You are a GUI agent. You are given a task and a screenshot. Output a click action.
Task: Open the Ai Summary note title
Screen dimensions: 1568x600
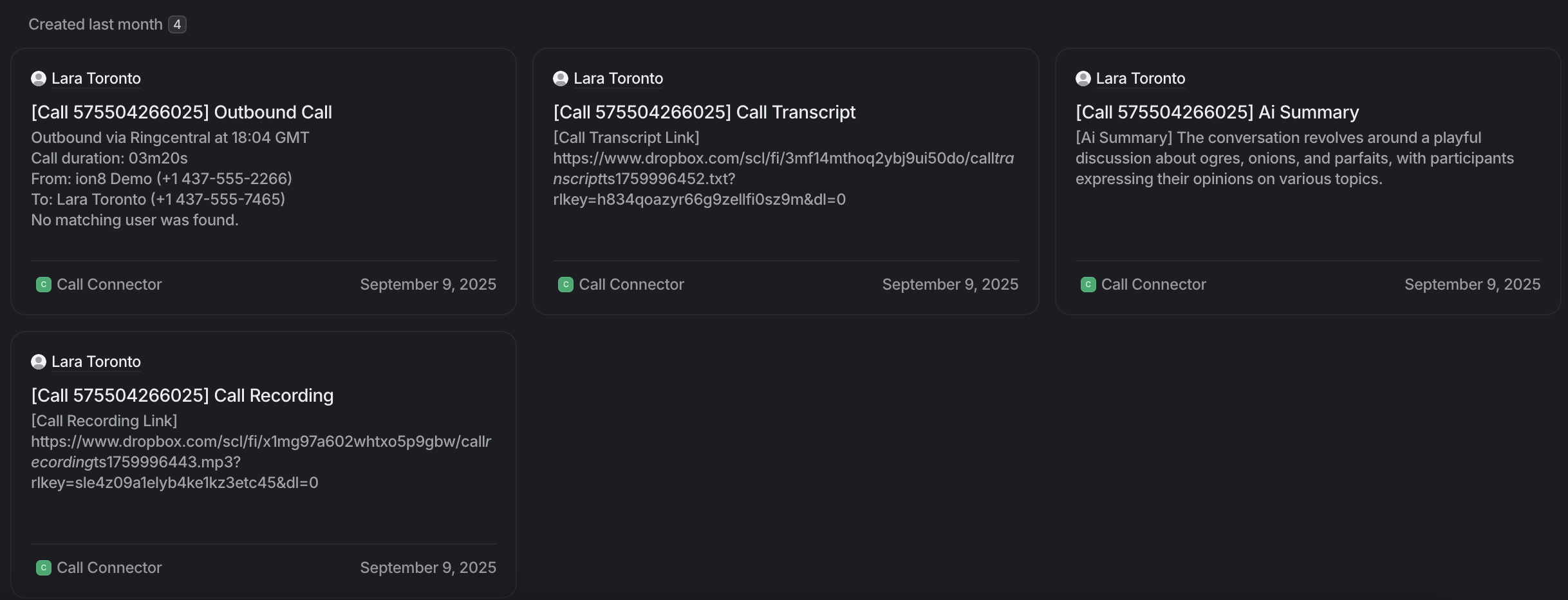1217,112
